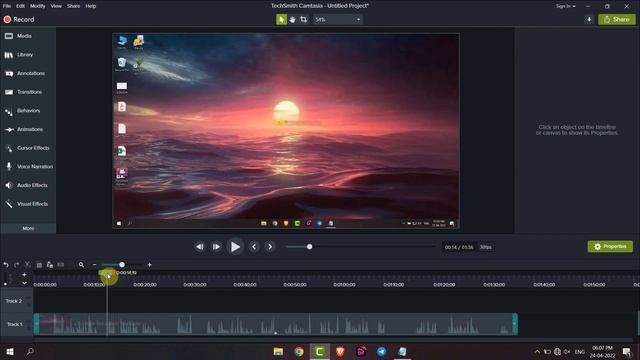The image size is (640, 360).
Task: Jump to previous media with left chevron
Action: pyautogui.click(x=254, y=247)
